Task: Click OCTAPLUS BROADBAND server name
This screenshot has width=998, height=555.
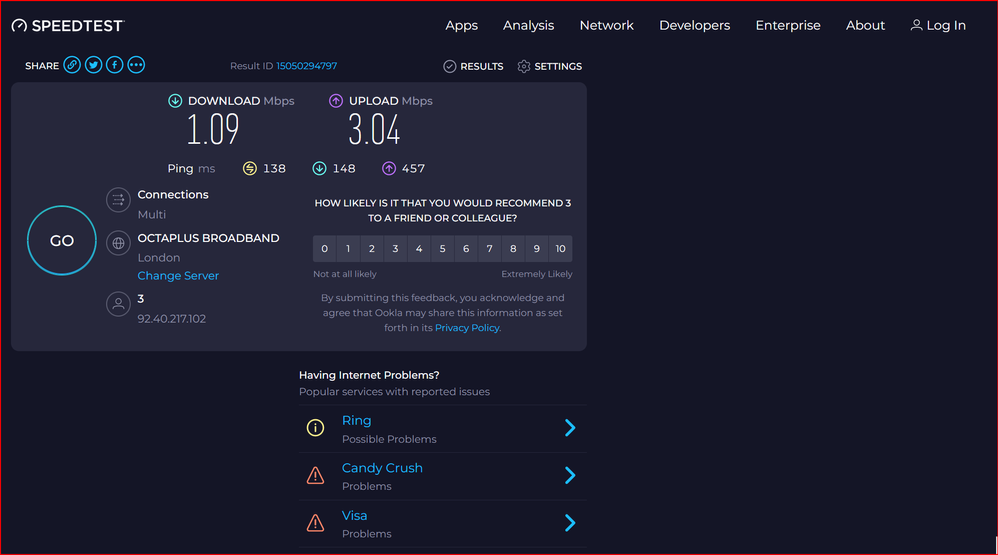Action: coord(208,238)
